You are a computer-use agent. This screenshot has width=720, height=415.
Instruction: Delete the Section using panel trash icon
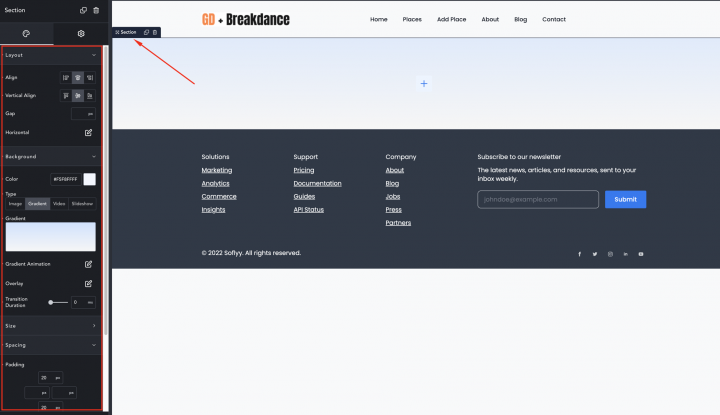(x=96, y=10)
